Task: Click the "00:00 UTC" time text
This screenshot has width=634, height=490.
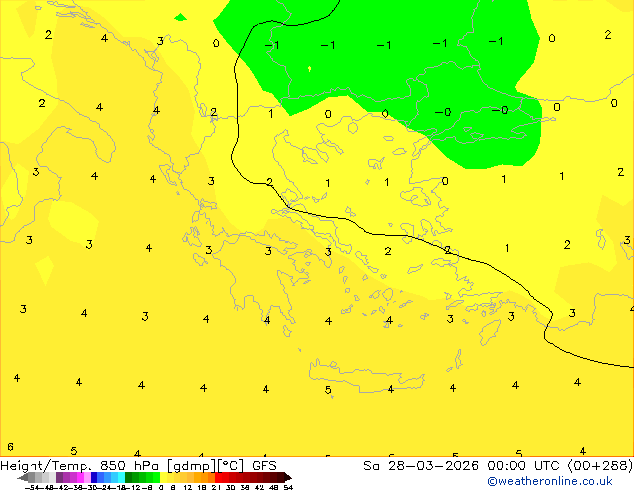Action: [x=524, y=466]
